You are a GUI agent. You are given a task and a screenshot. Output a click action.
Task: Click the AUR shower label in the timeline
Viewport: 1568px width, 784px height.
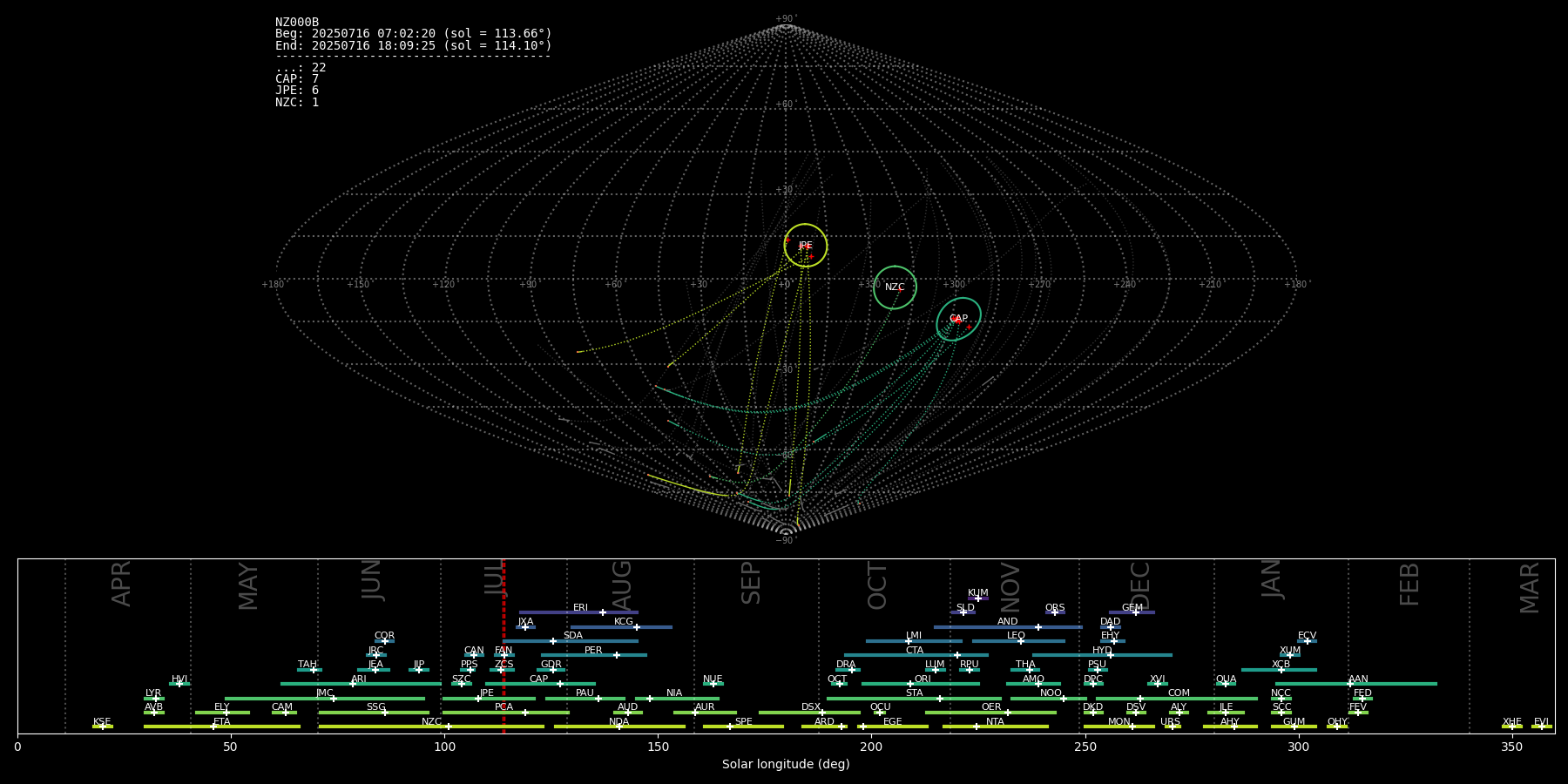[705, 707]
